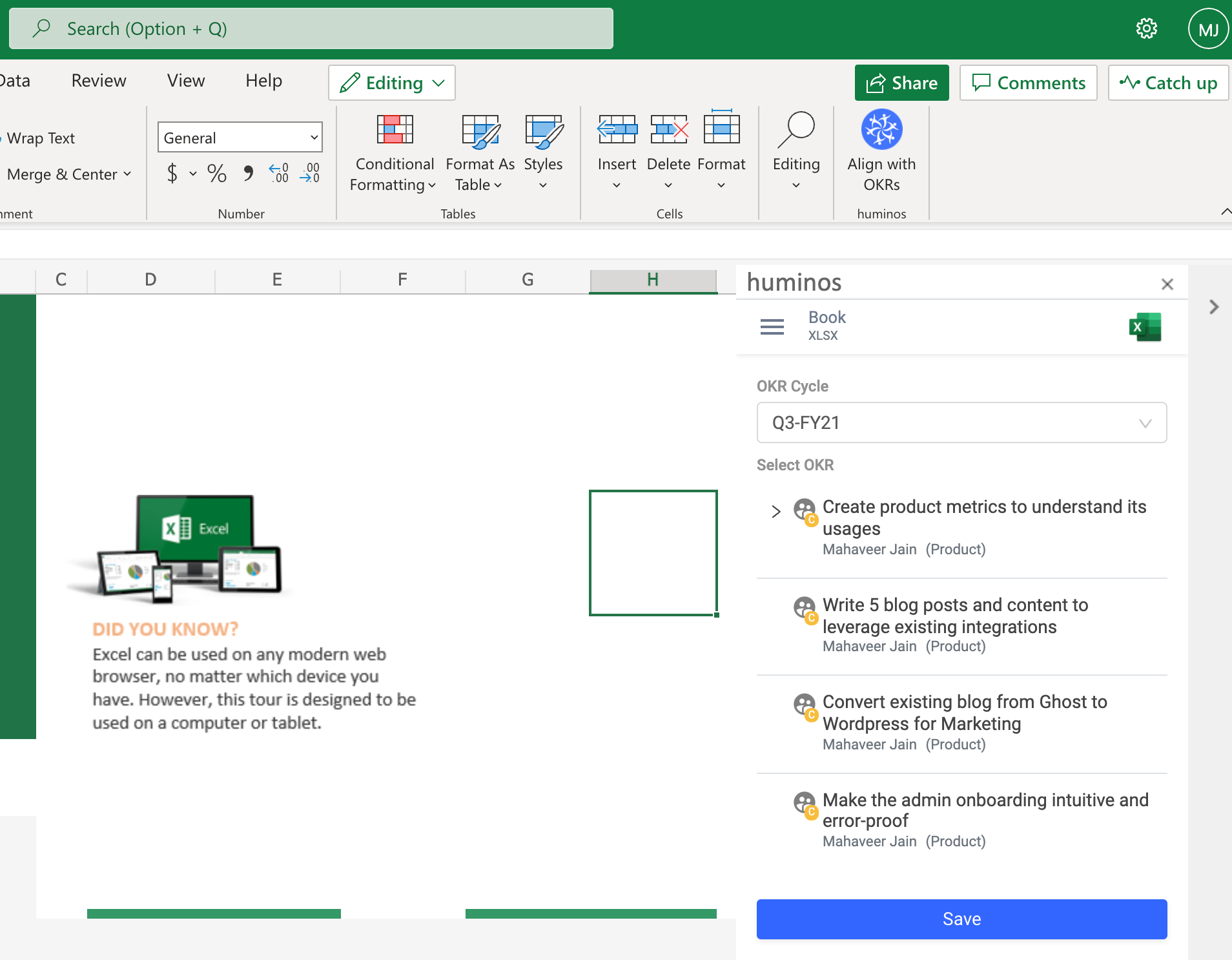Select column E header
The height and width of the screenshot is (960, 1232).
click(x=277, y=280)
